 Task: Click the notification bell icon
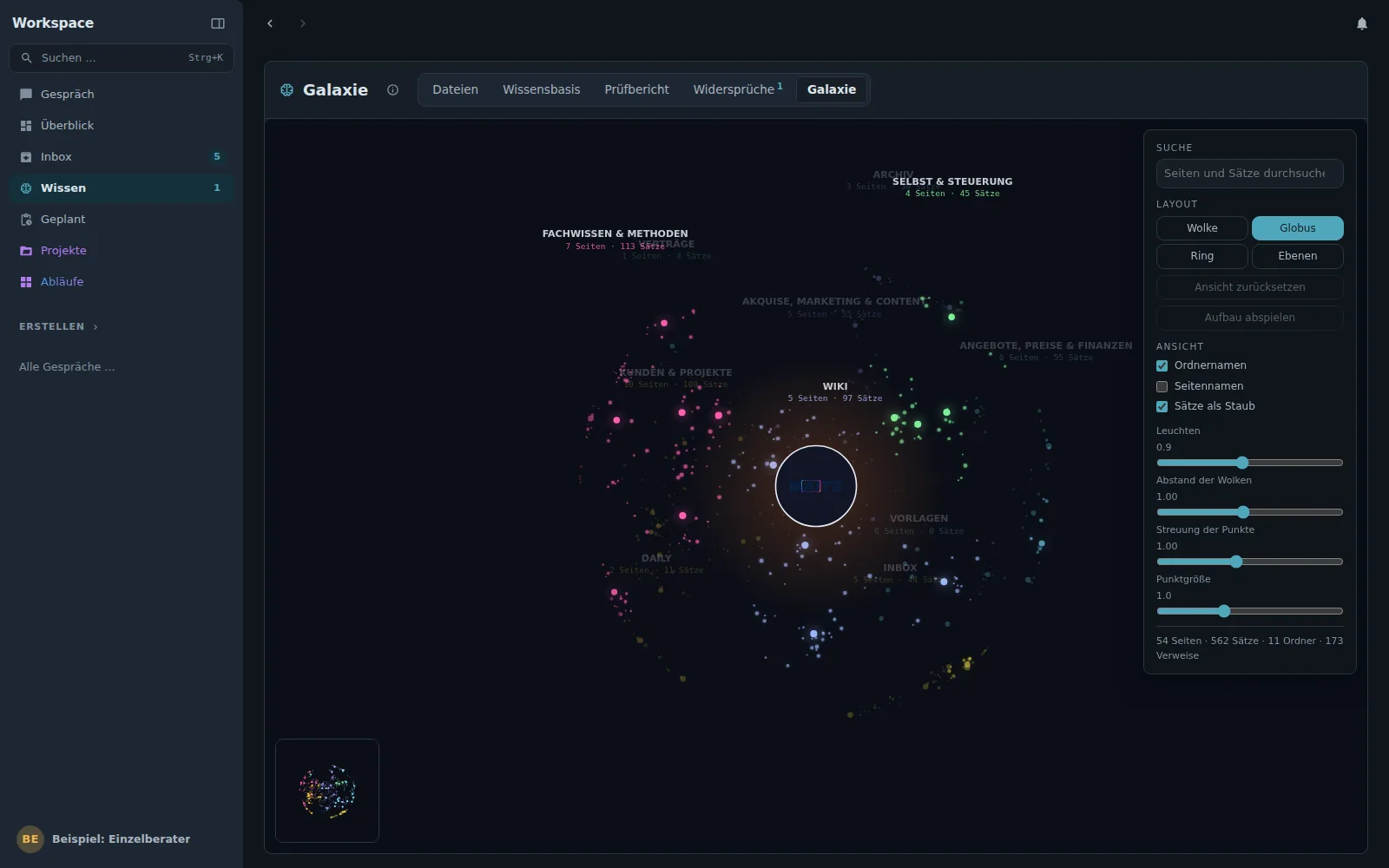click(1362, 23)
